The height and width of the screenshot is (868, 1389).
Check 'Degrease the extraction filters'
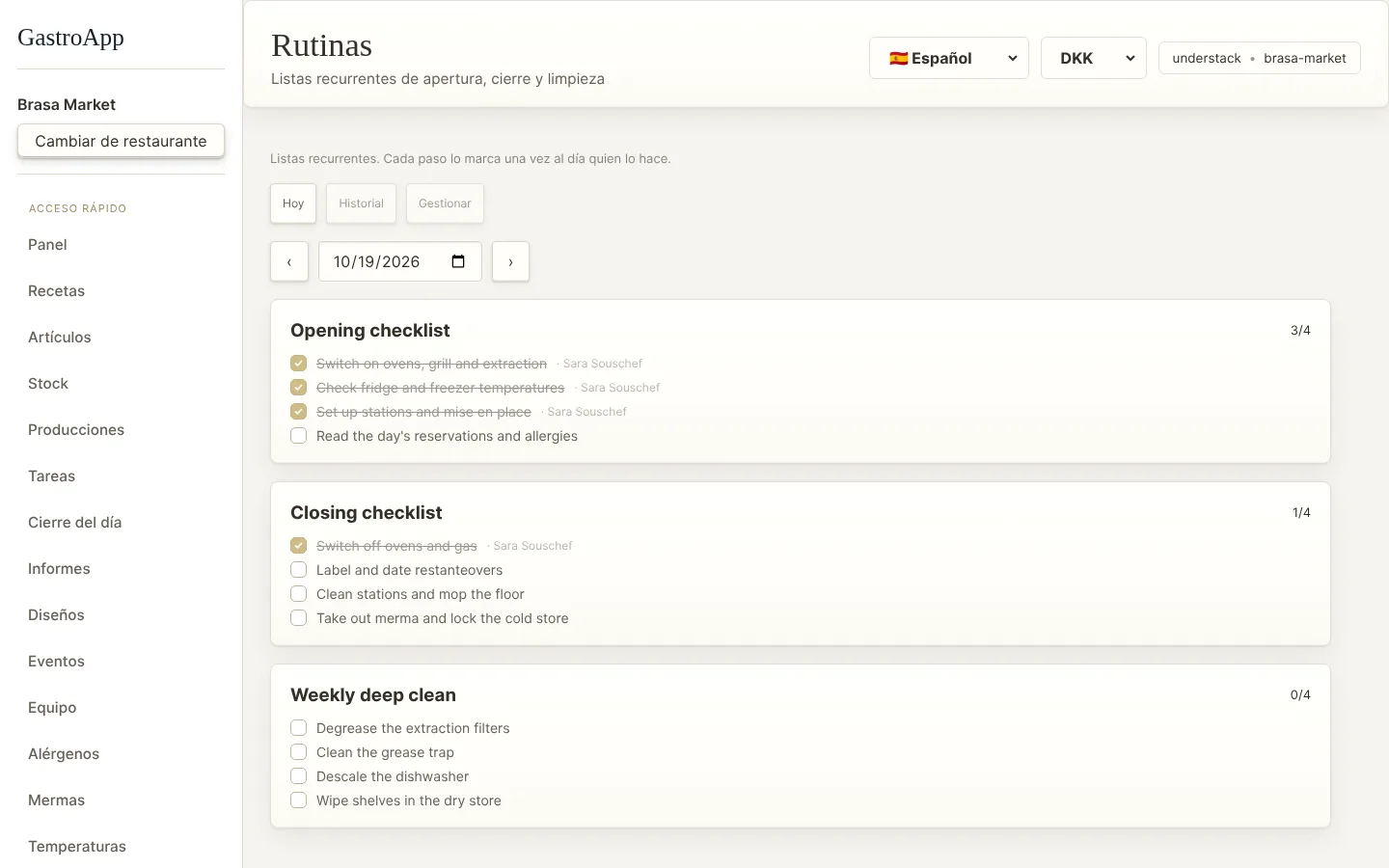pyautogui.click(x=299, y=728)
